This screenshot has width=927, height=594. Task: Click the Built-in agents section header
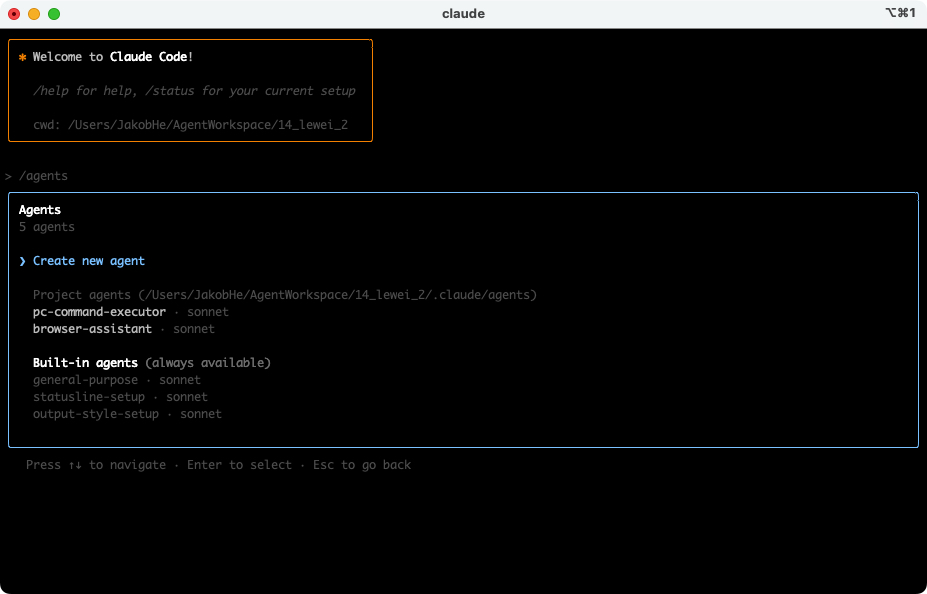85,363
